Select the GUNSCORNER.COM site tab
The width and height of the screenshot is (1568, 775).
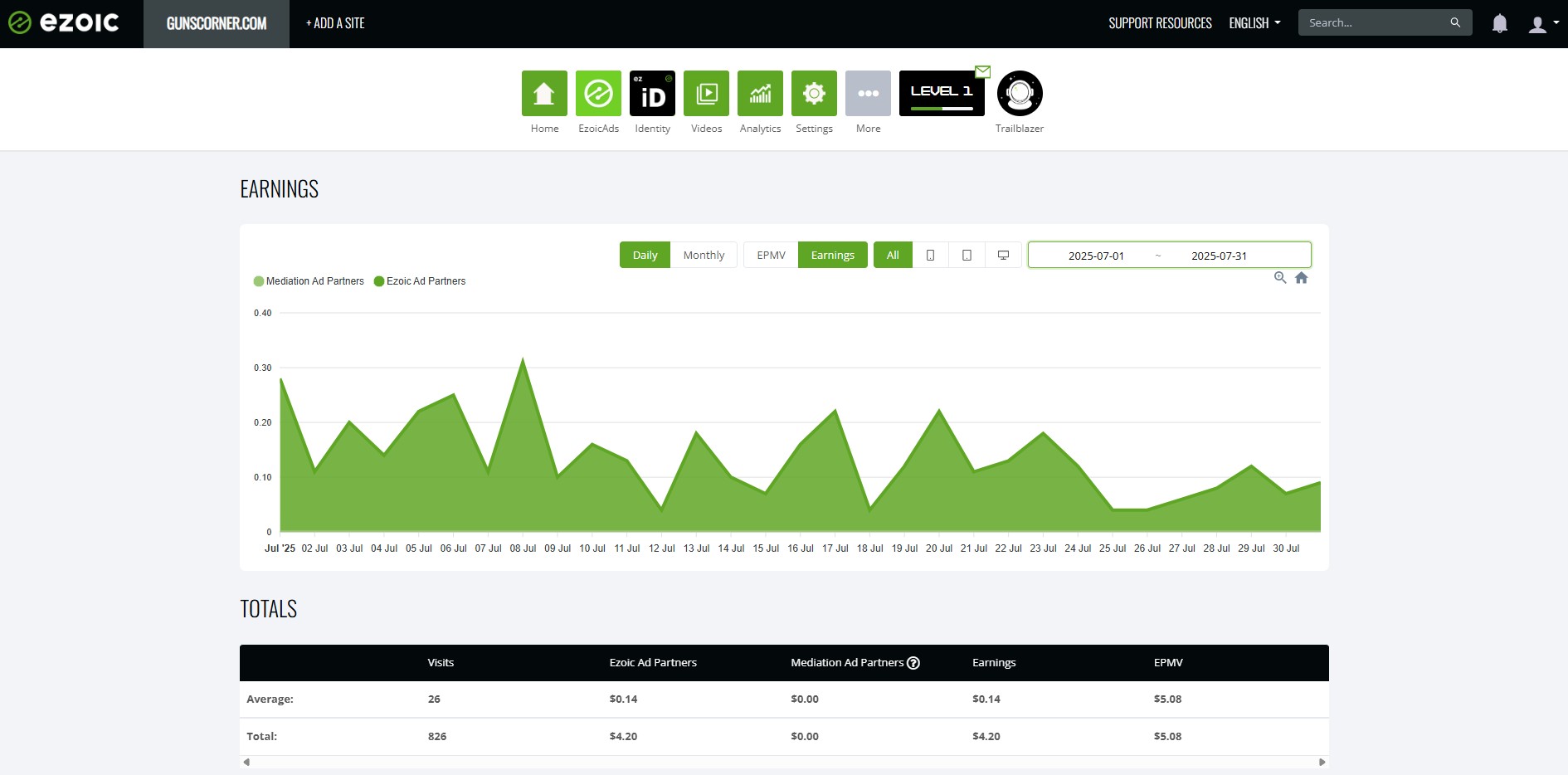click(217, 23)
